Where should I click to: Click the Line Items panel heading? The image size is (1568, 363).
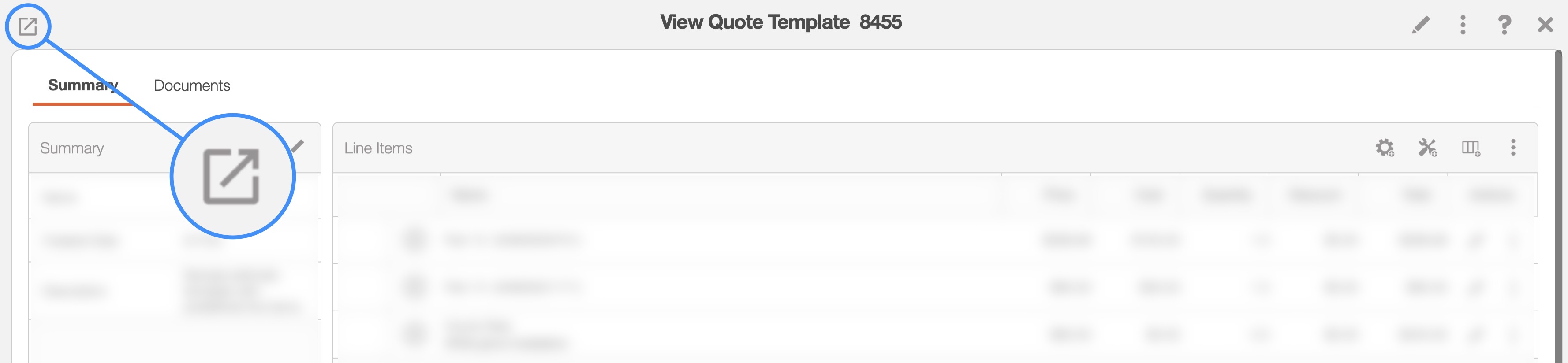point(378,148)
